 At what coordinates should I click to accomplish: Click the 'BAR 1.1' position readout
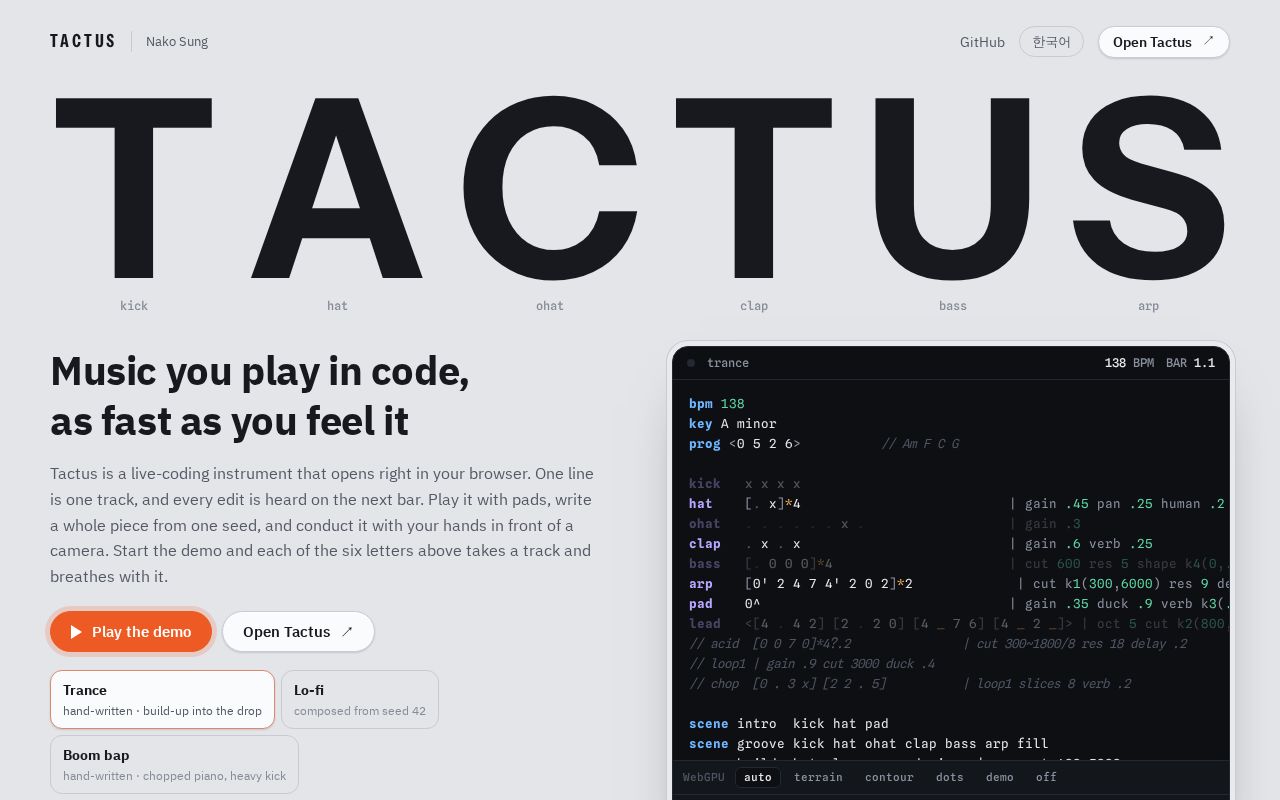point(1190,363)
